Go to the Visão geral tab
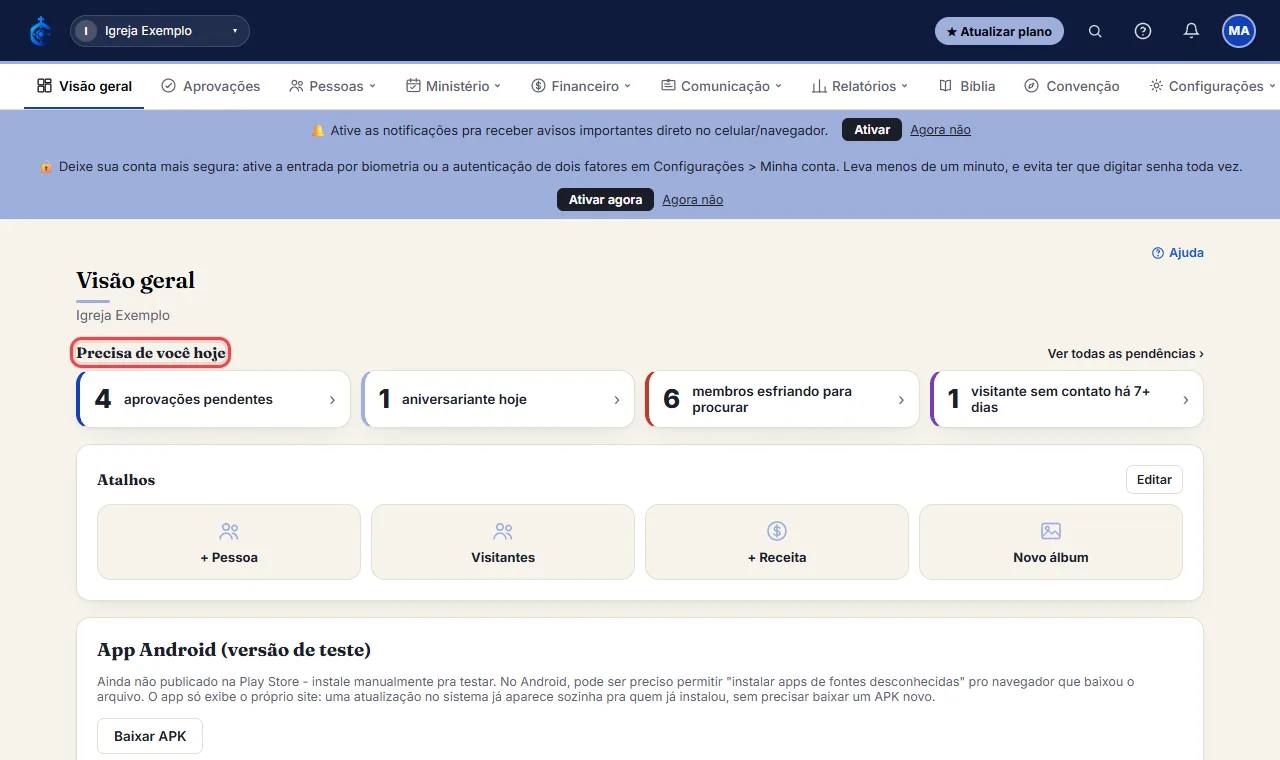This screenshot has width=1280, height=760. [84, 86]
